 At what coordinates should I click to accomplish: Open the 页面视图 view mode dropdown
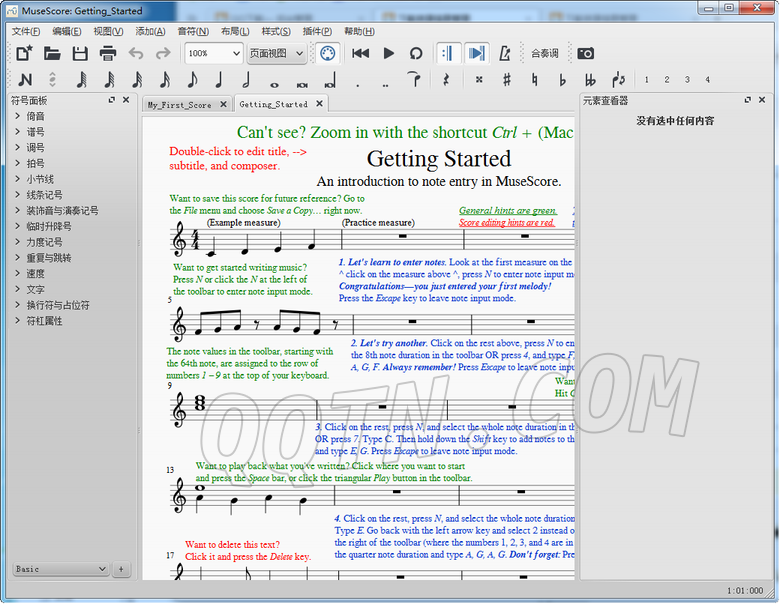(x=277, y=53)
